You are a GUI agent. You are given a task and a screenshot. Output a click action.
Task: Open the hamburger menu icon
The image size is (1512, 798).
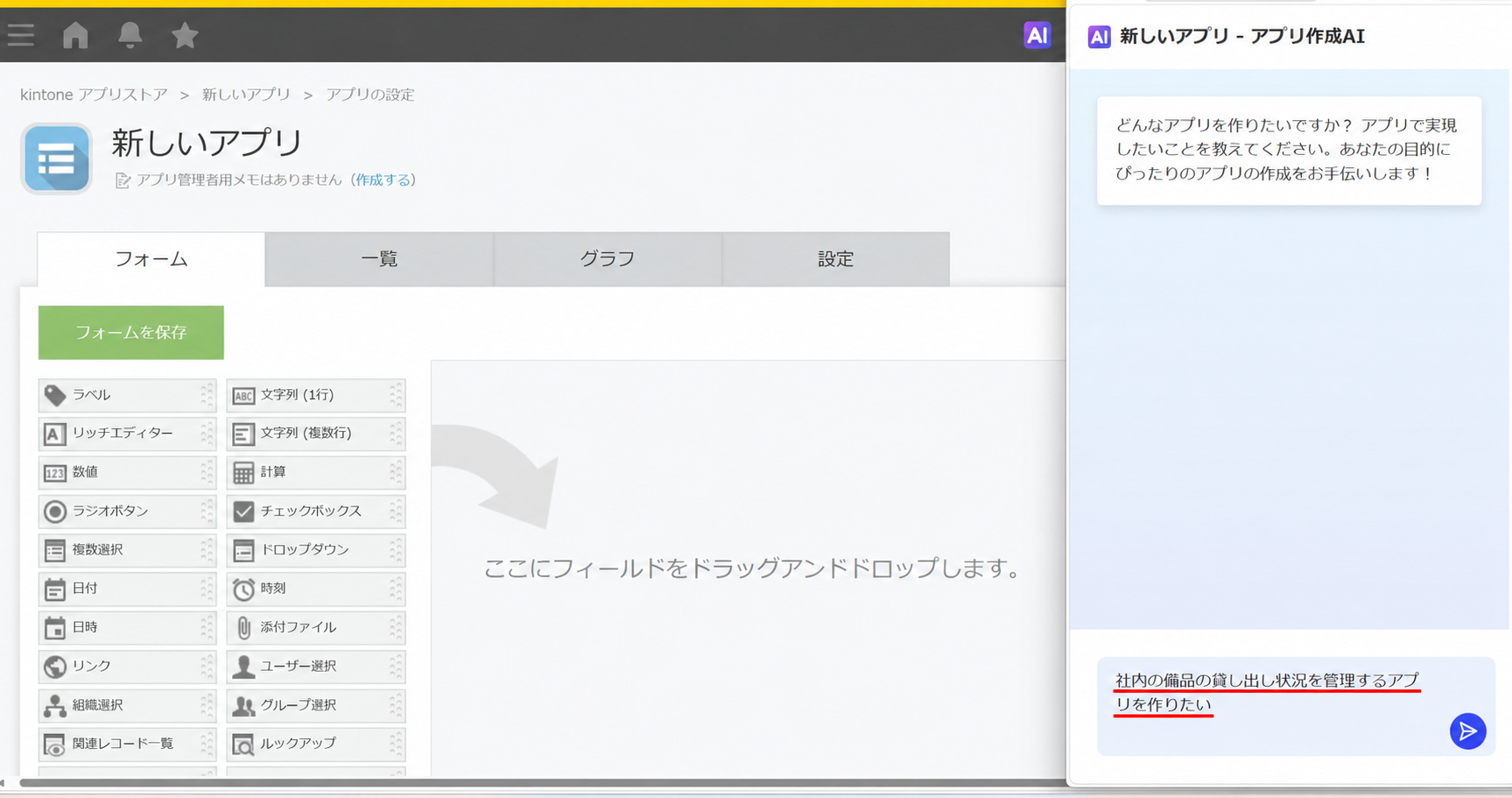21,35
